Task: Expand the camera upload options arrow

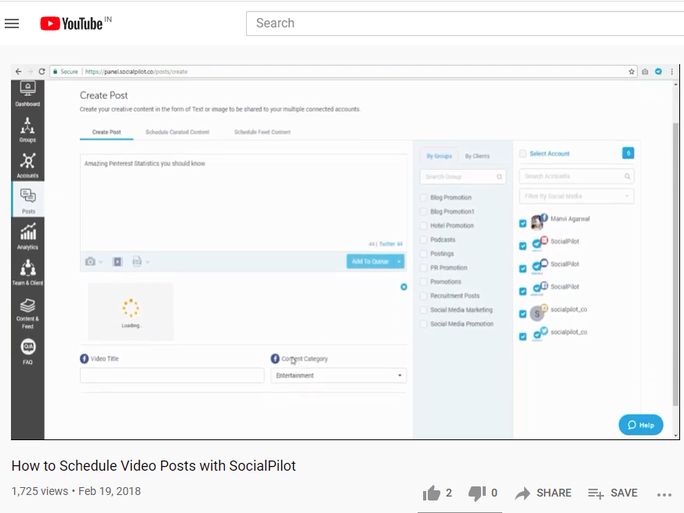Action: (101, 262)
